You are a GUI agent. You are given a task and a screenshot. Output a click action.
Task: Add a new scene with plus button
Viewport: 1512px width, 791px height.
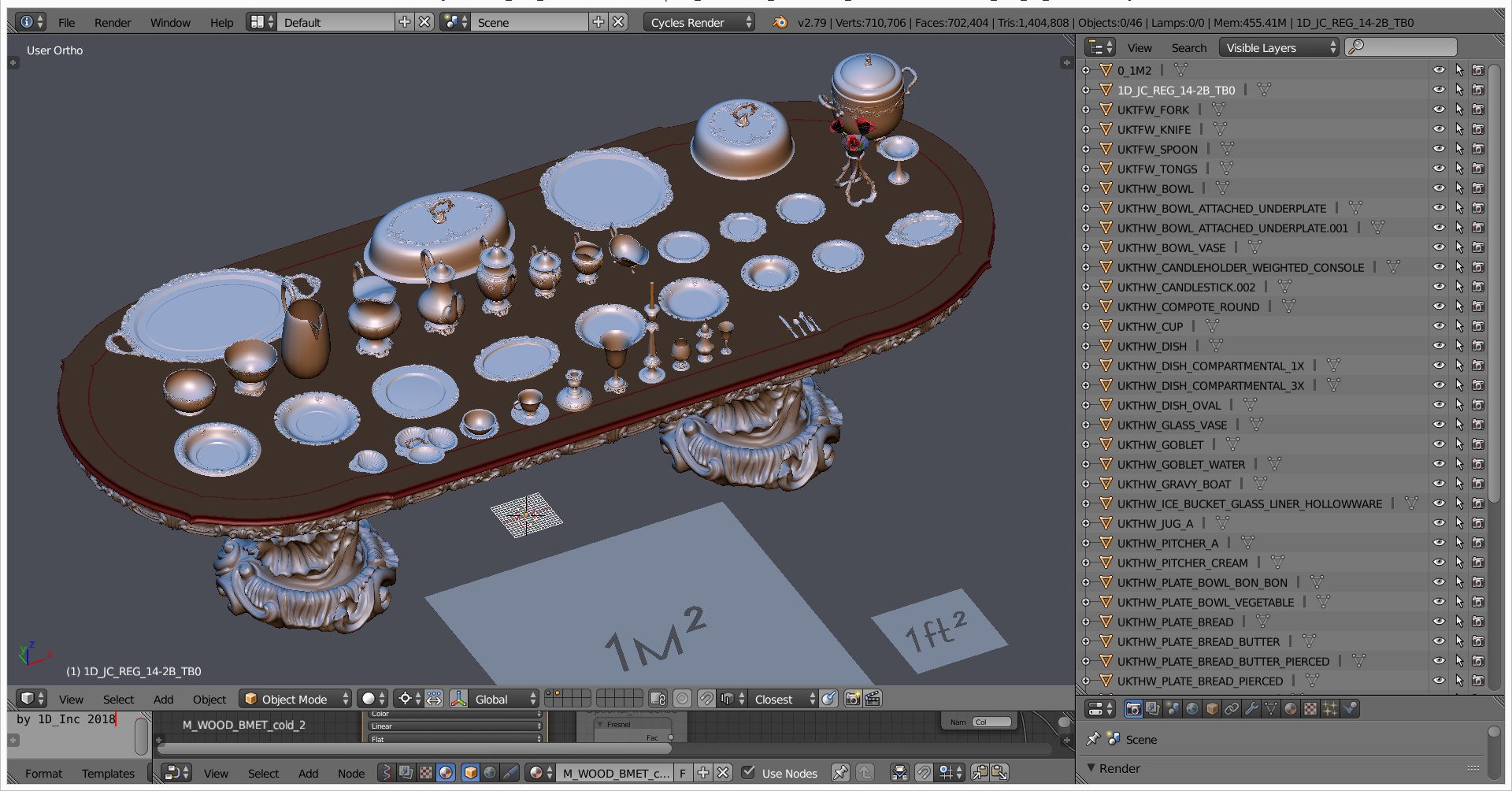598,22
